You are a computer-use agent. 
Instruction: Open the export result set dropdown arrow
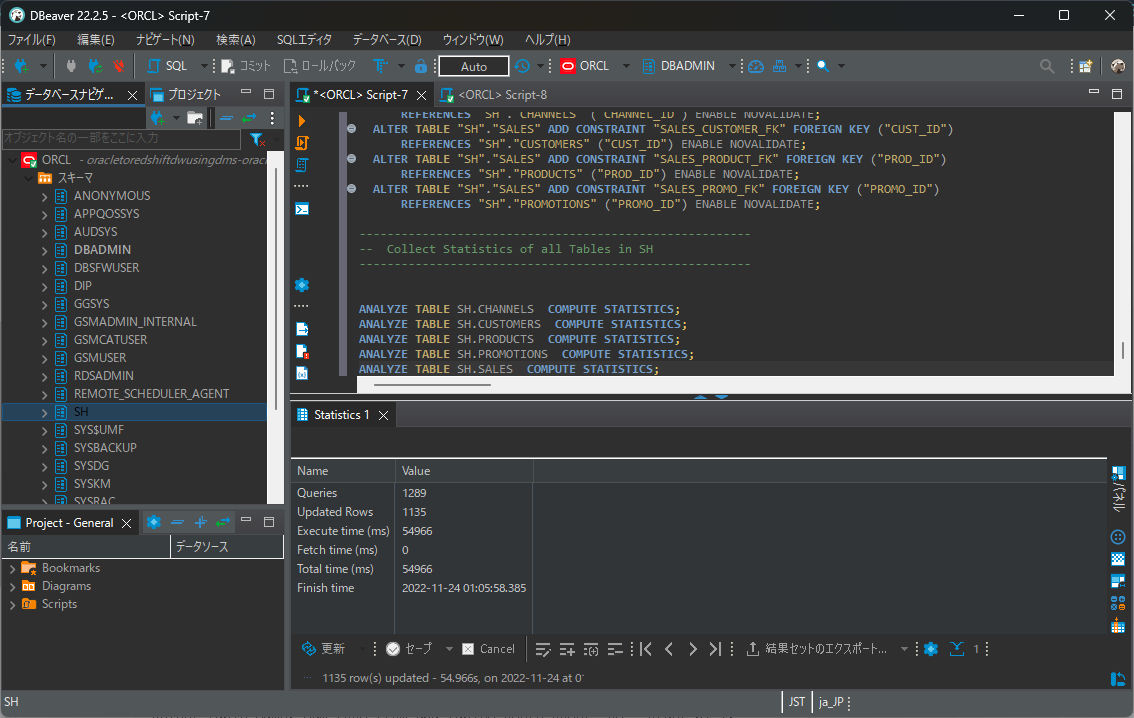pyautogui.click(x=903, y=649)
